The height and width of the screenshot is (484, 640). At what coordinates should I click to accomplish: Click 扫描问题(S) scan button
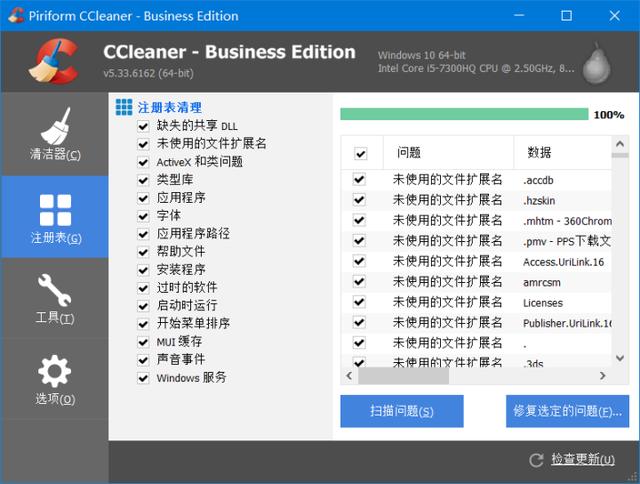pos(402,411)
